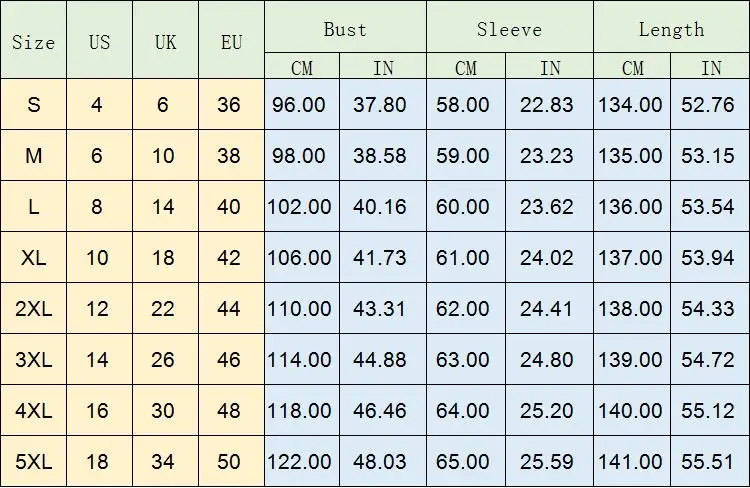This screenshot has width=750, height=488.
Task: Select the Bust header cell
Action: click(345, 27)
